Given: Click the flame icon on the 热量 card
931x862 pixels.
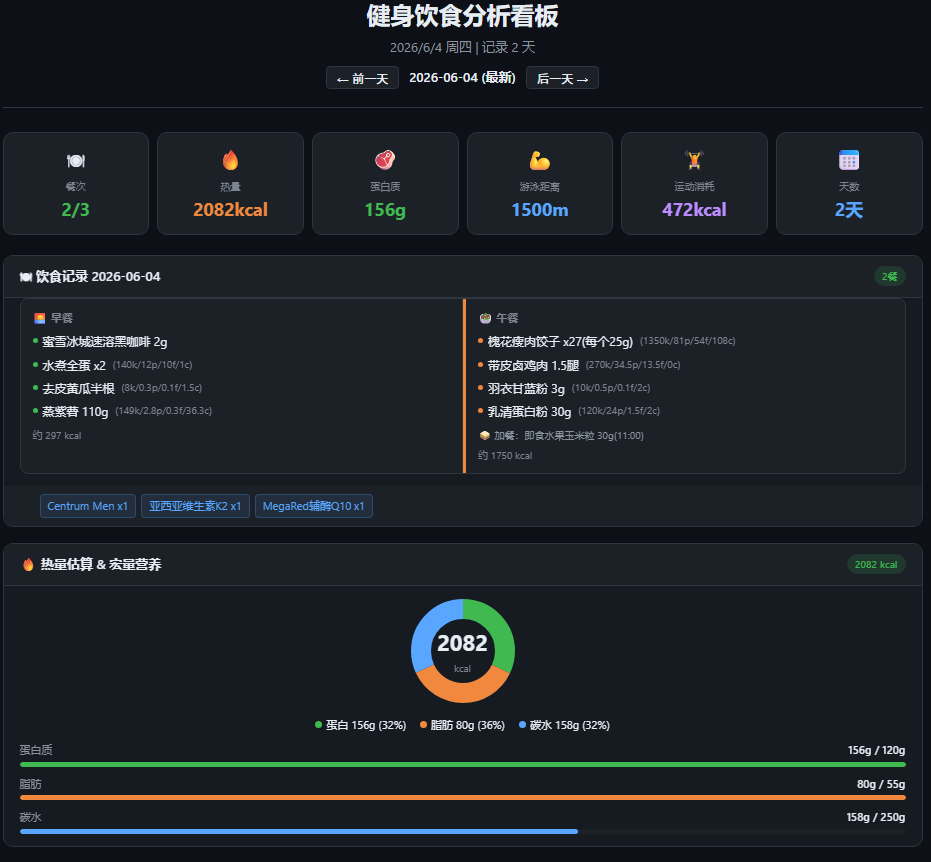Looking at the screenshot, I should (x=230, y=160).
